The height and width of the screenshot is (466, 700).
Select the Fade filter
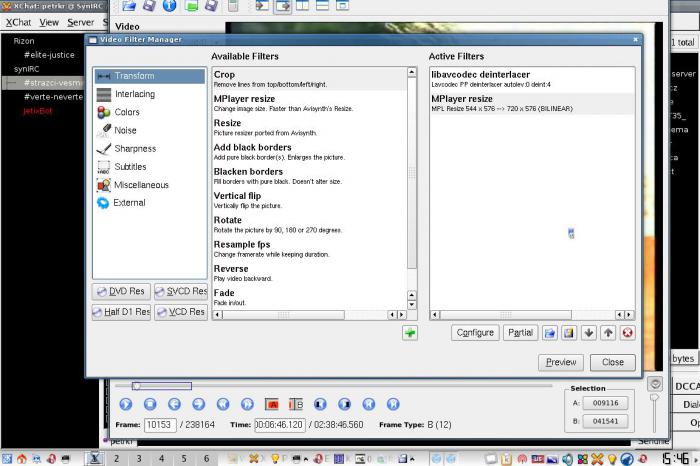(309, 297)
